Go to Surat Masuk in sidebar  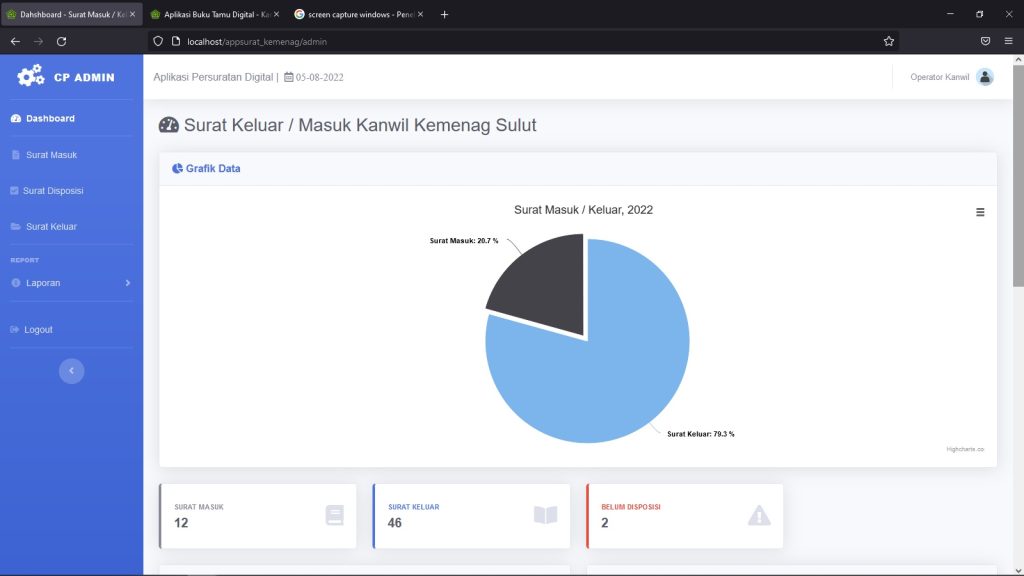click(51, 155)
